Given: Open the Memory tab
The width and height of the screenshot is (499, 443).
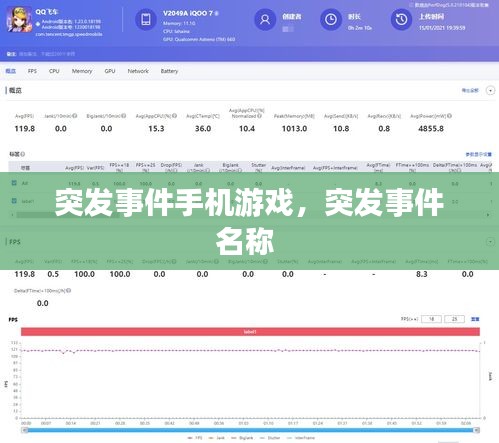Looking at the screenshot, I should pyautogui.click(x=82, y=71).
